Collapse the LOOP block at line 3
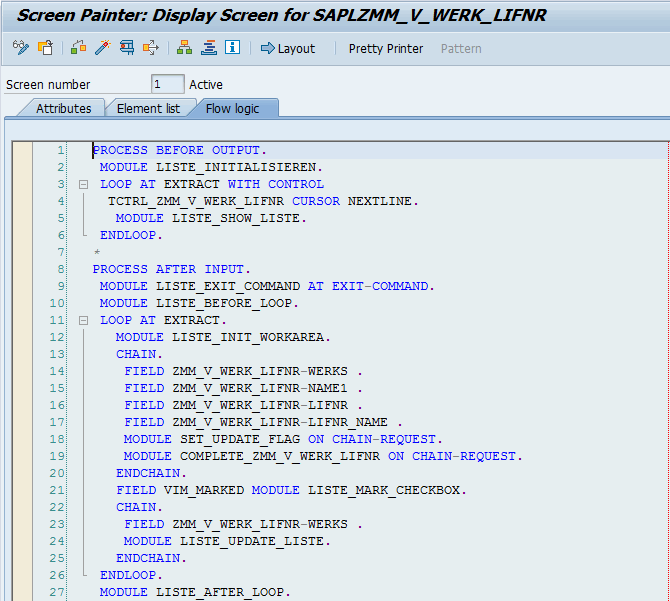The height and width of the screenshot is (601, 670). pos(83,185)
